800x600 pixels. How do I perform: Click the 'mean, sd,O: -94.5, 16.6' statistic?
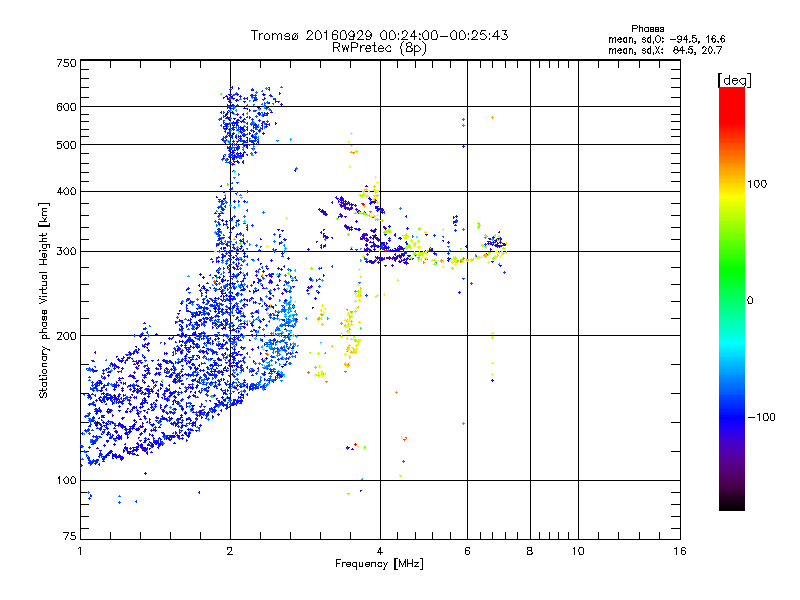pos(666,39)
